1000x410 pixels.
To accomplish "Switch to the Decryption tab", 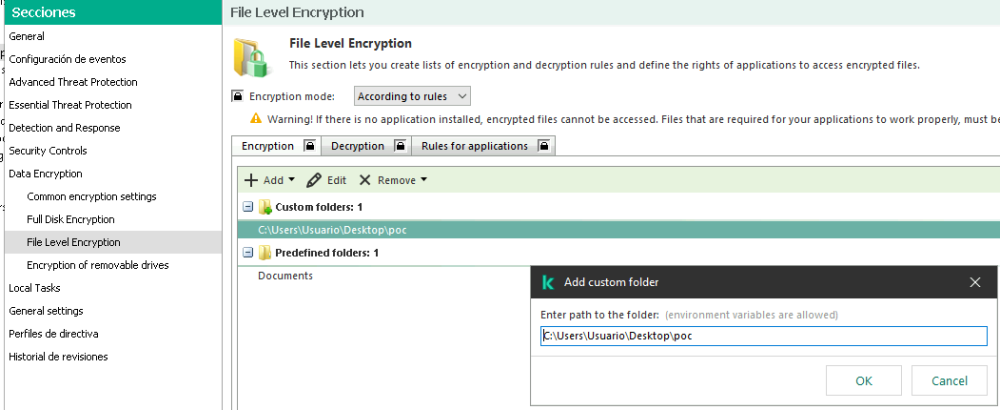I will pos(357,146).
